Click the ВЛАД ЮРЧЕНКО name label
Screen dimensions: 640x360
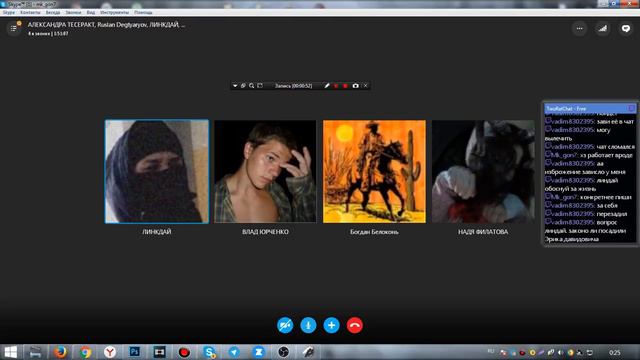265,232
